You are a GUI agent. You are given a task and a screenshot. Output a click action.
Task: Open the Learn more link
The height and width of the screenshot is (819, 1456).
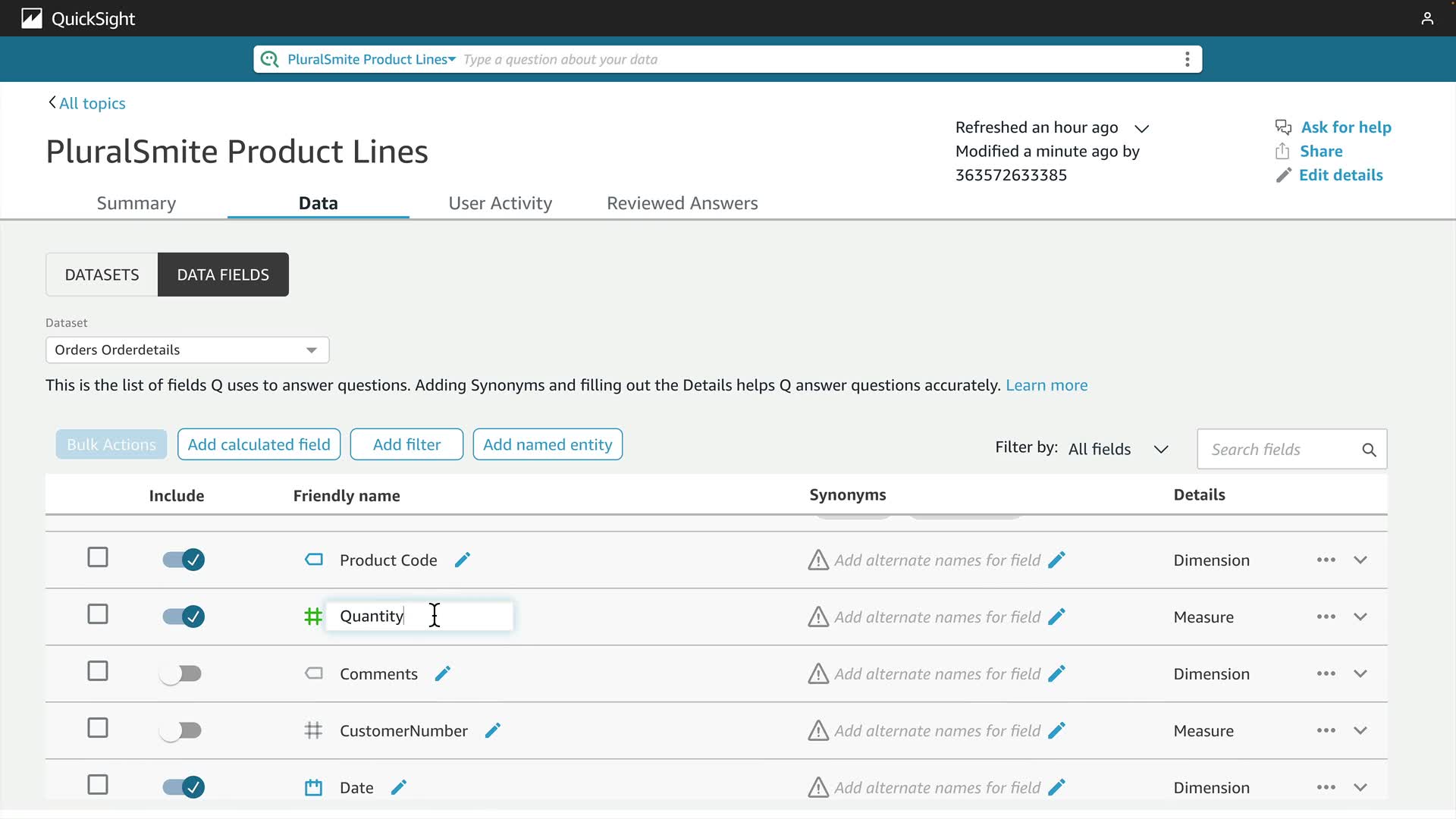(1046, 385)
